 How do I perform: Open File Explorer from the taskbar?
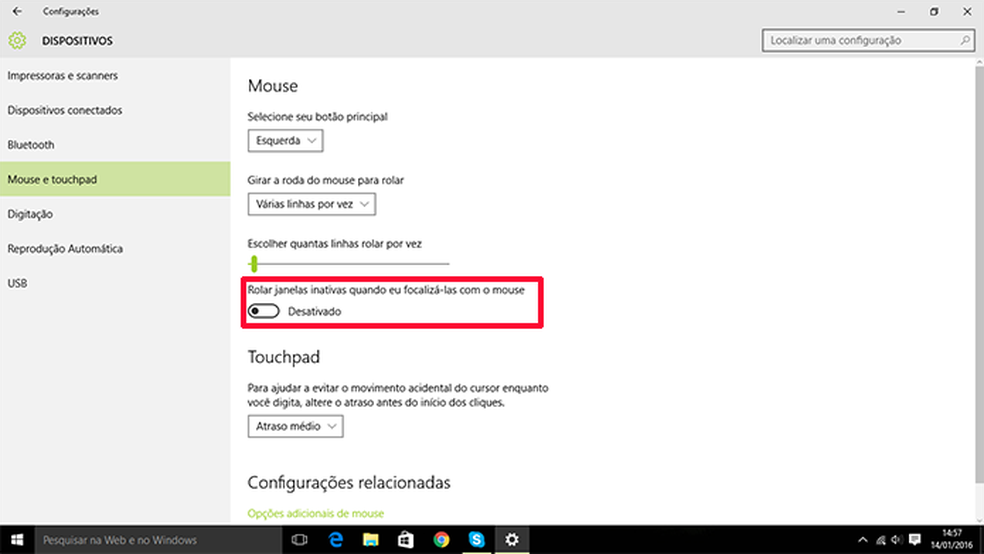click(371, 540)
